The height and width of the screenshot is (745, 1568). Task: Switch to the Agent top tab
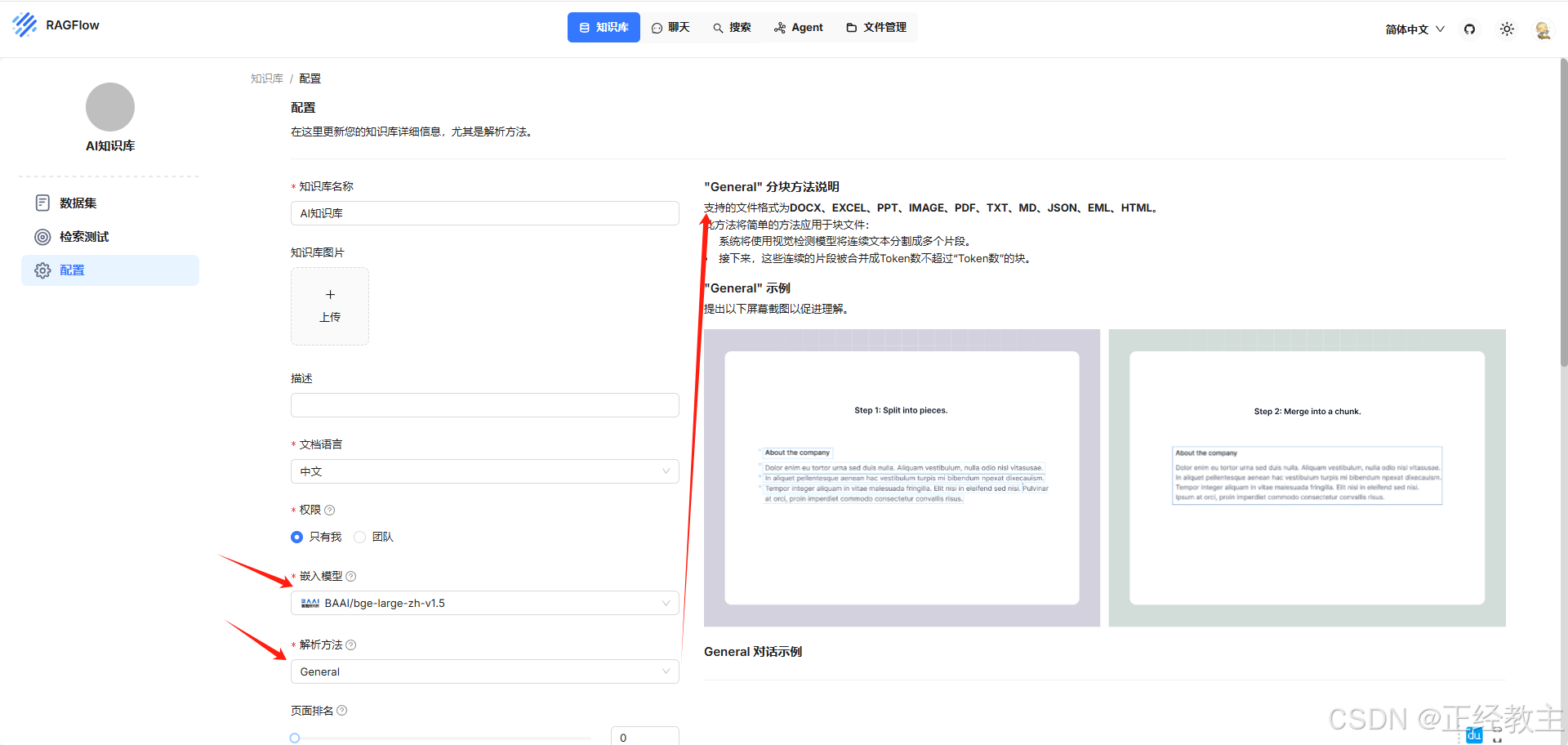(x=799, y=28)
